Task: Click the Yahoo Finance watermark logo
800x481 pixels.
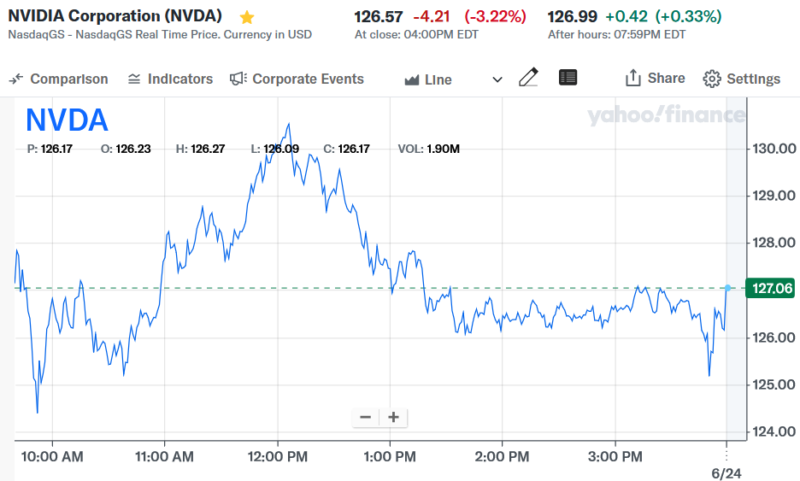Action: [x=665, y=116]
